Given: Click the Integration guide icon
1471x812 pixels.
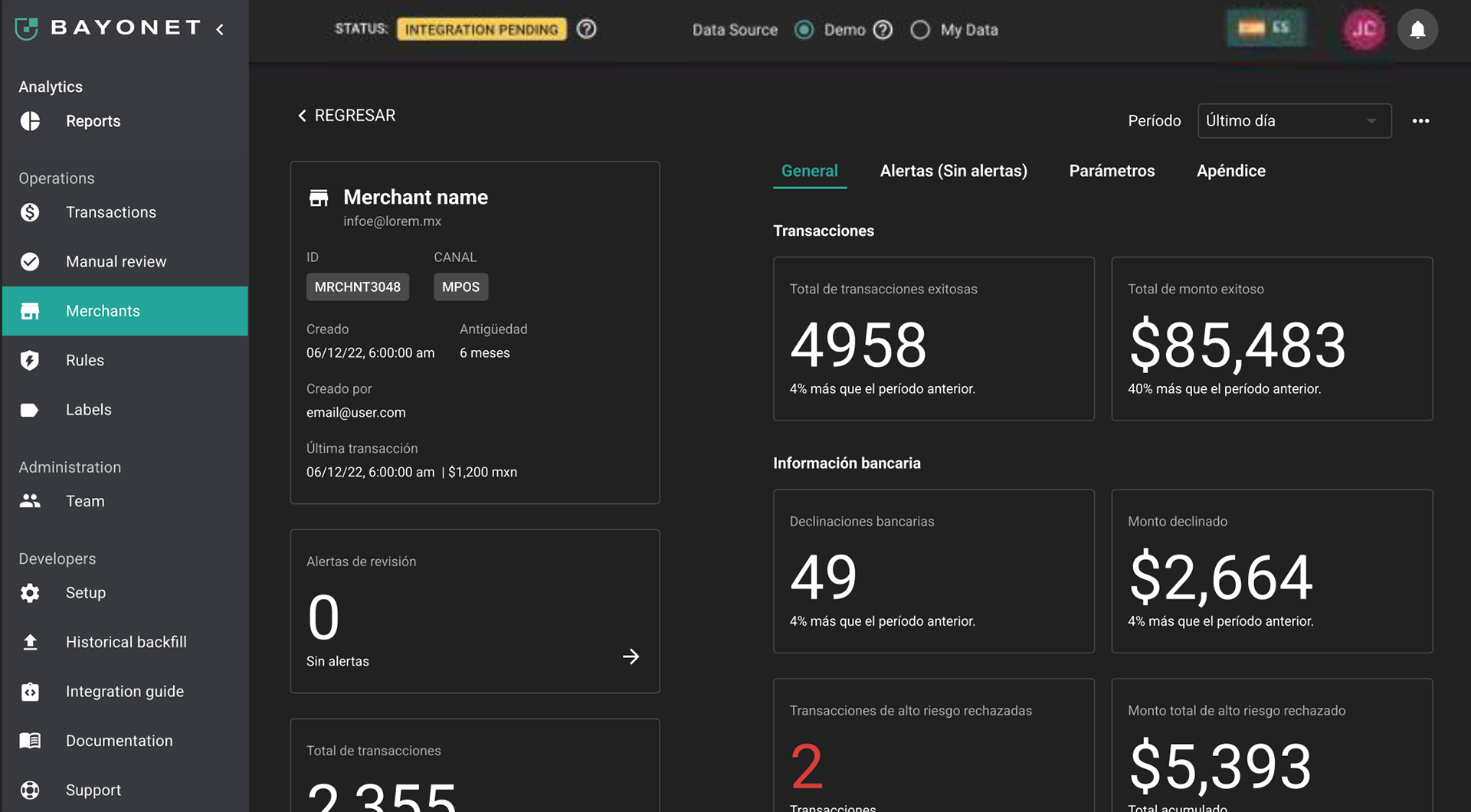Looking at the screenshot, I should tap(30, 692).
